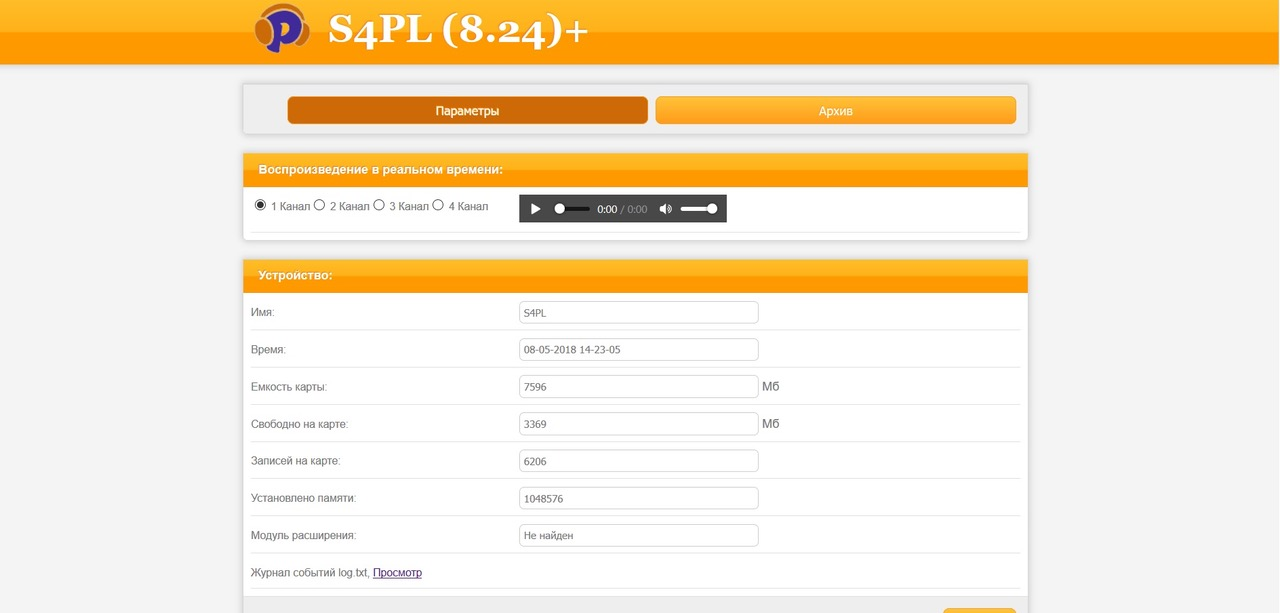Click the Записей на карте field
This screenshot has width=1280, height=613.
click(x=638, y=461)
